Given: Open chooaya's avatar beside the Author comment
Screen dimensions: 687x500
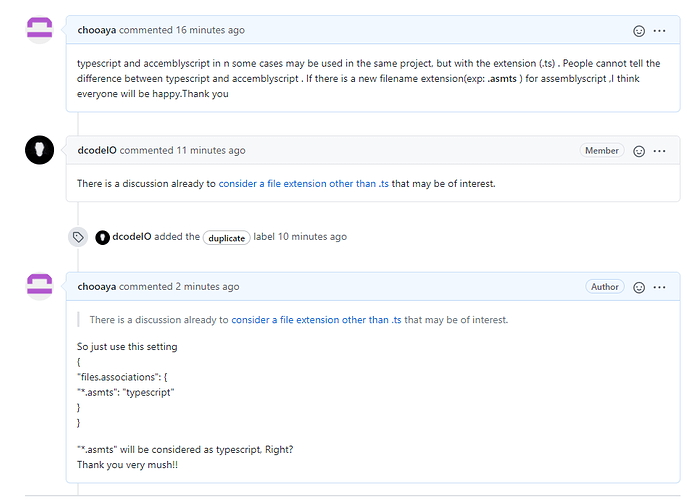Looking at the screenshot, I should (x=39, y=286).
